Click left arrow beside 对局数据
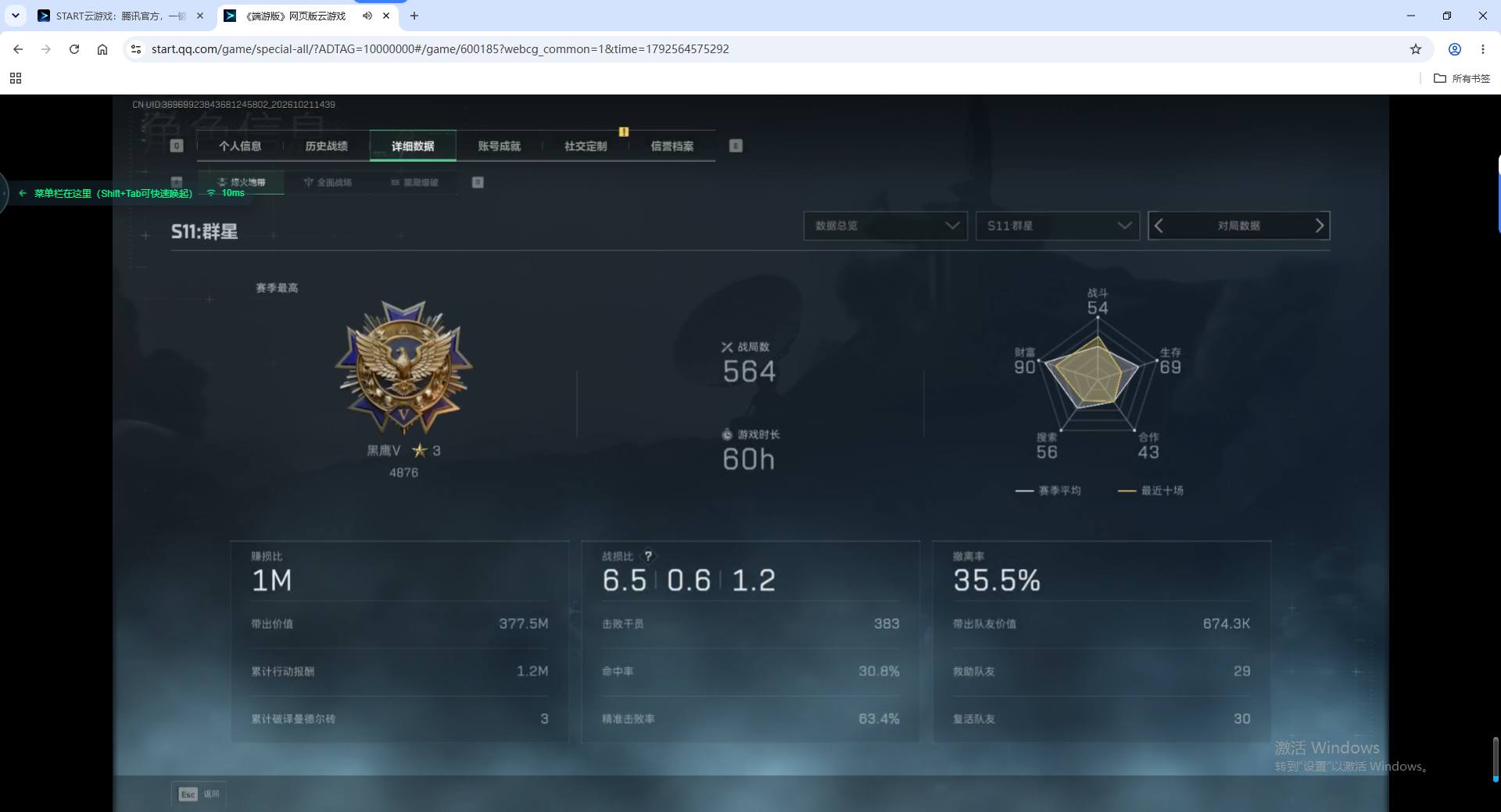Viewport: 1501px width, 812px height. tap(1159, 226)
